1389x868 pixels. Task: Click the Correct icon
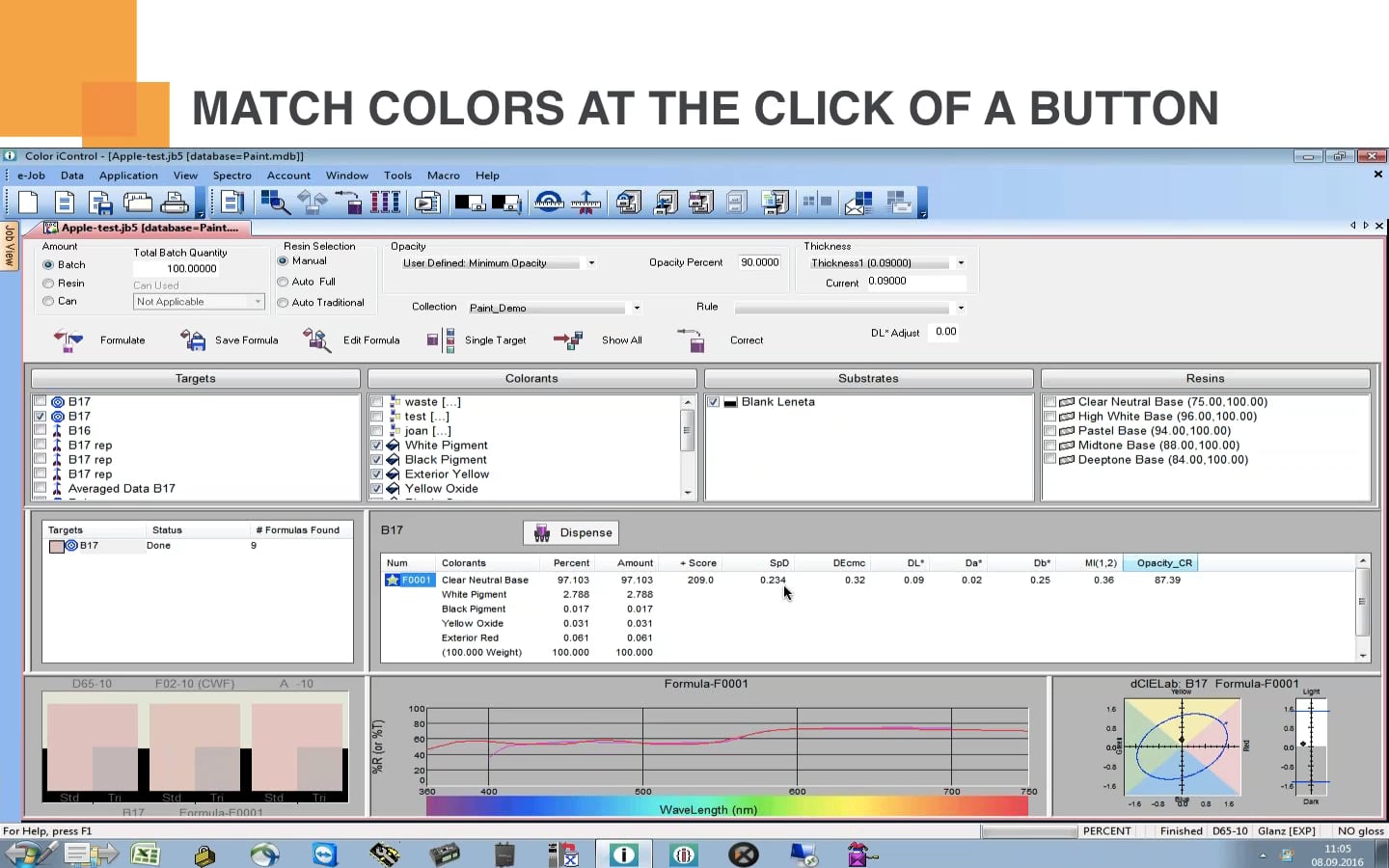coord(692,340)
